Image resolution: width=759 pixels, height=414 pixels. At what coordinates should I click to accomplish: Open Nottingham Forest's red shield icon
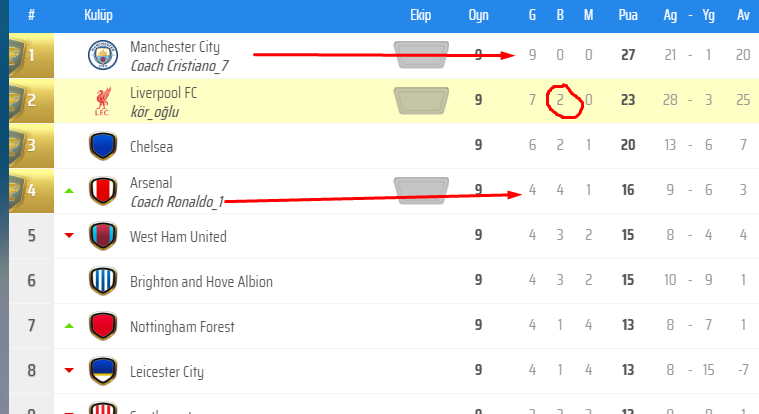tap(103, 325)
